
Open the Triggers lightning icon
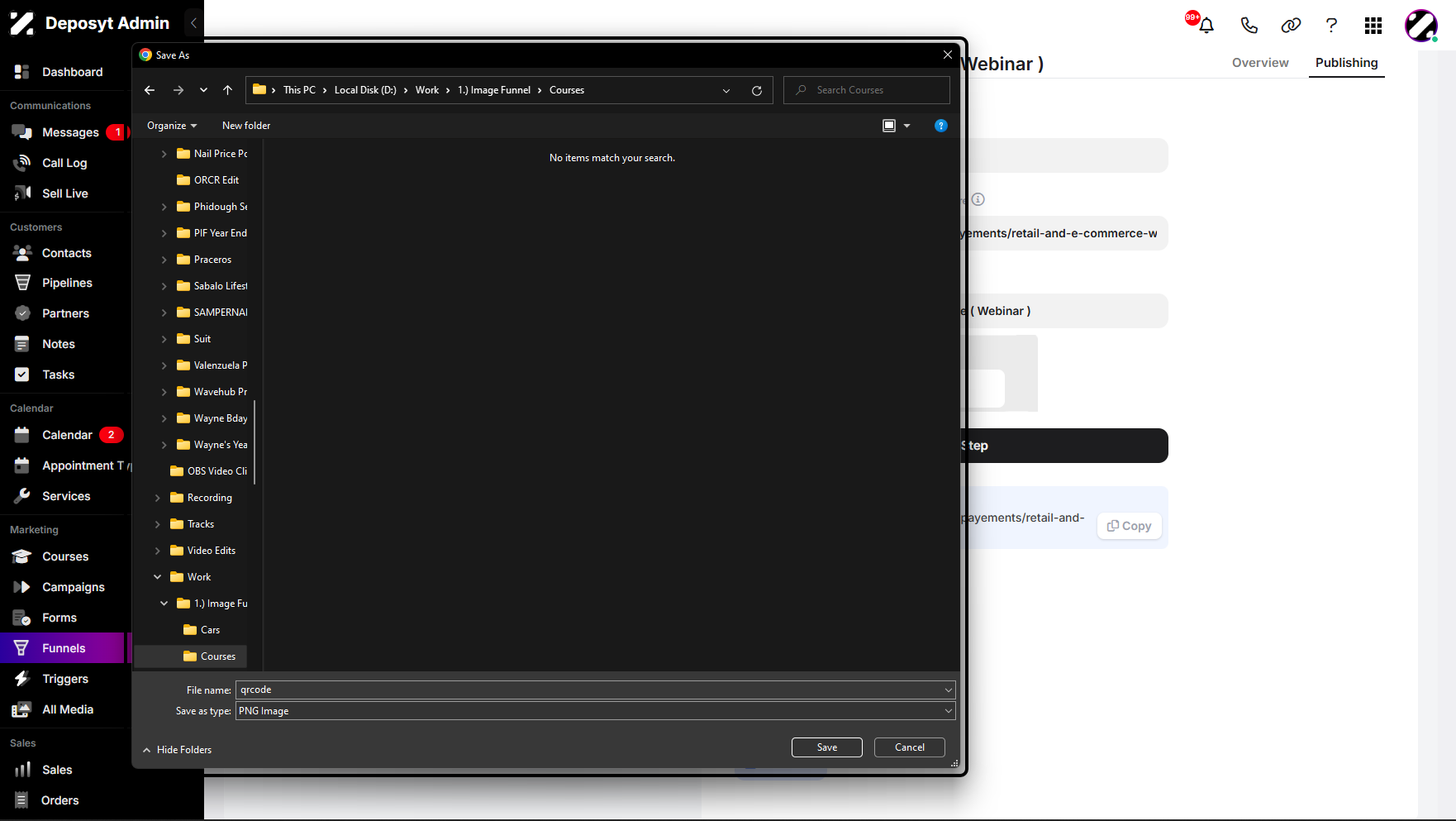point(22,679)
